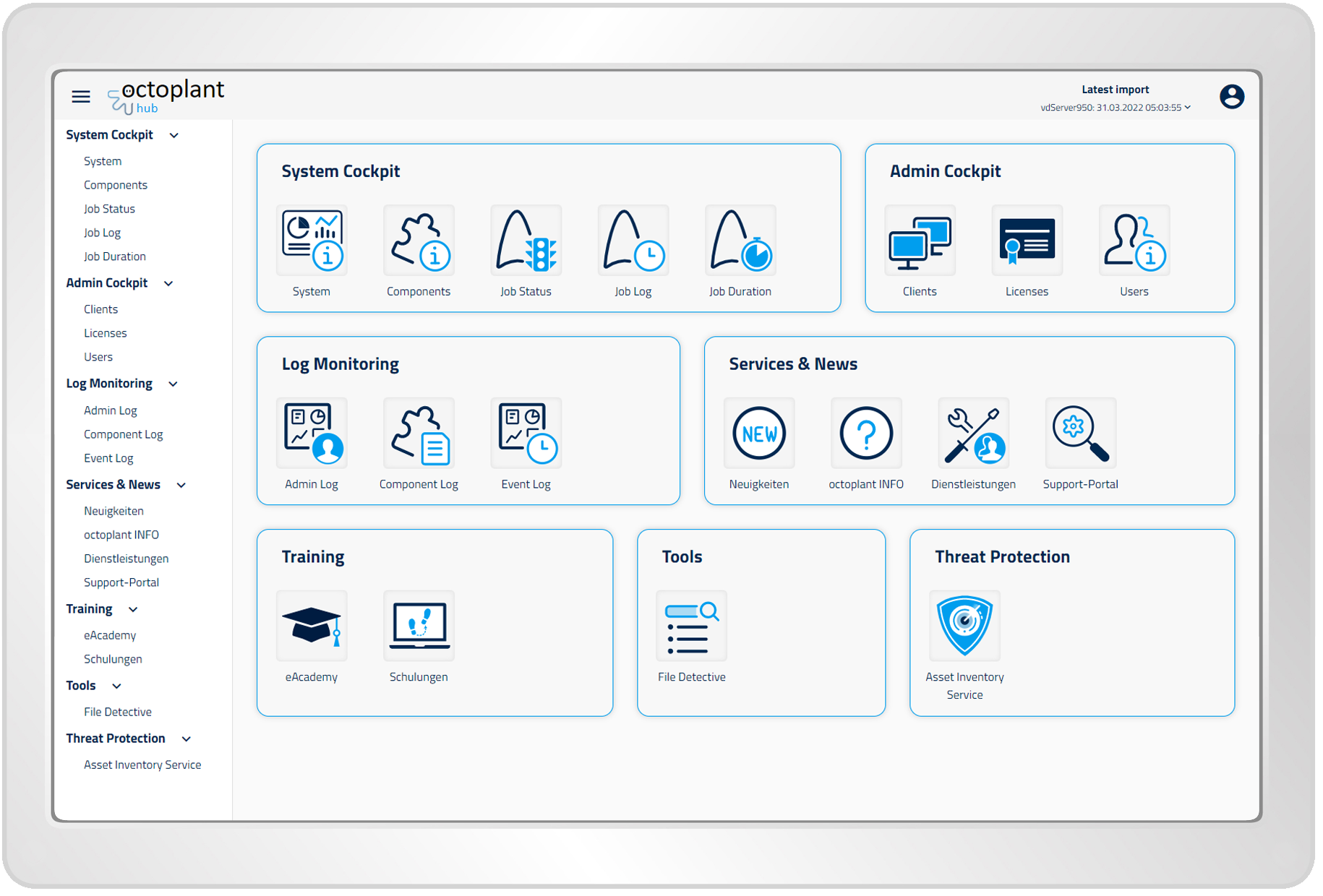1323x896 pixels.
Task: Collapse the Log Monitoring sidebar section
Action: (x=173, y=384)
